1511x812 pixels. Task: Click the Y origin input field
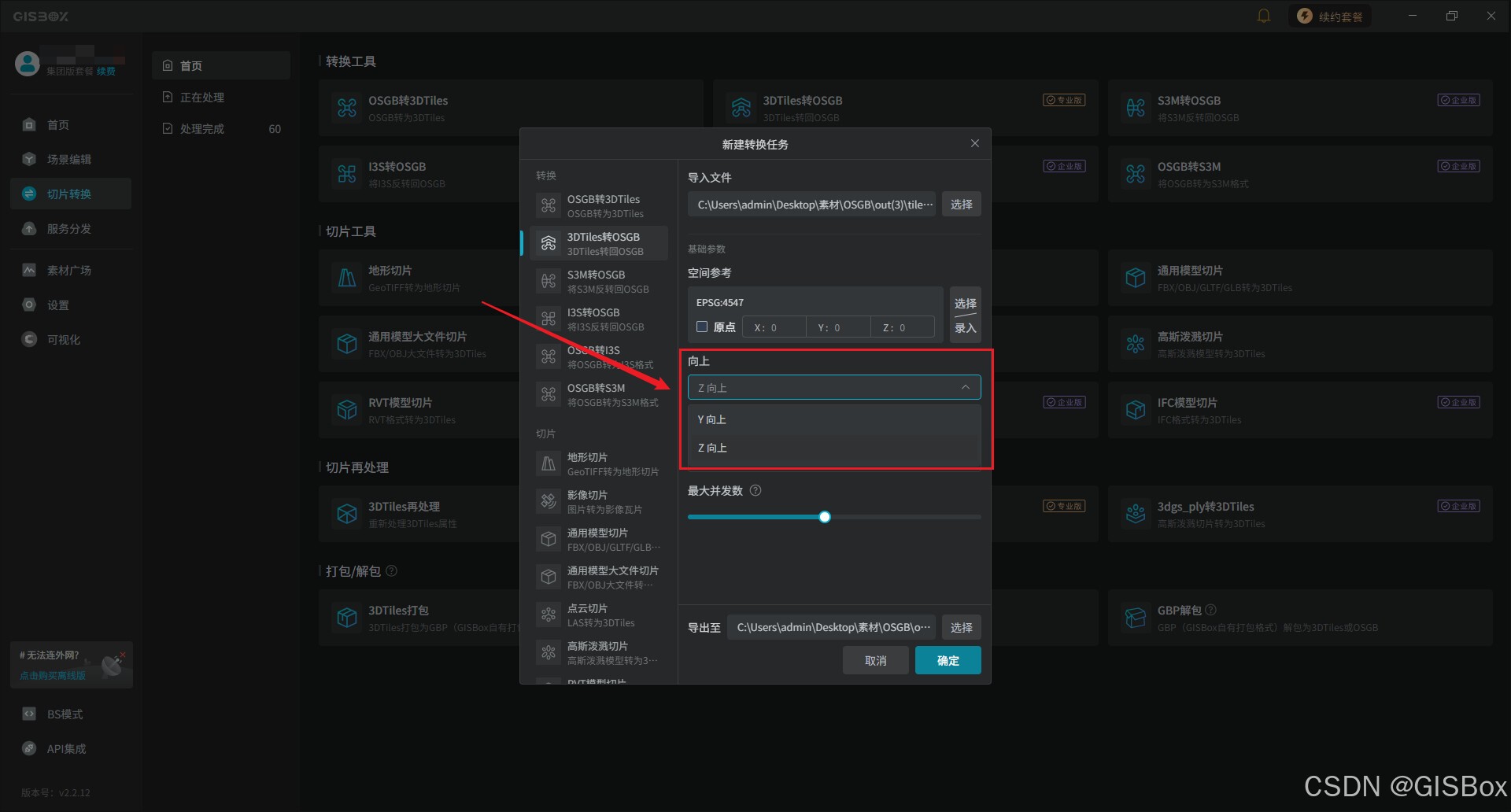coord(839,327)
